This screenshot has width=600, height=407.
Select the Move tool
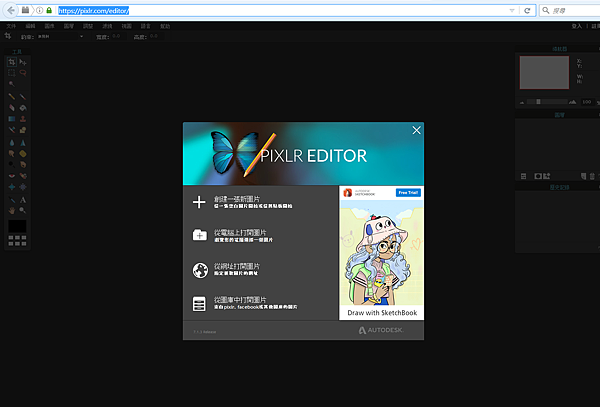[23, 62]
